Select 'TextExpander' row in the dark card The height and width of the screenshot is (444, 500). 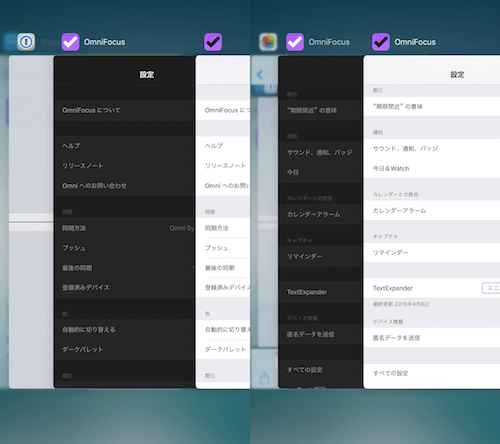pyautogui.click(x=321, y=292)
